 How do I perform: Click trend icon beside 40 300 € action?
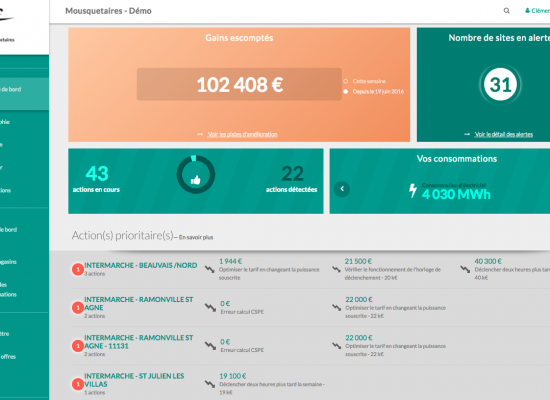465,269
